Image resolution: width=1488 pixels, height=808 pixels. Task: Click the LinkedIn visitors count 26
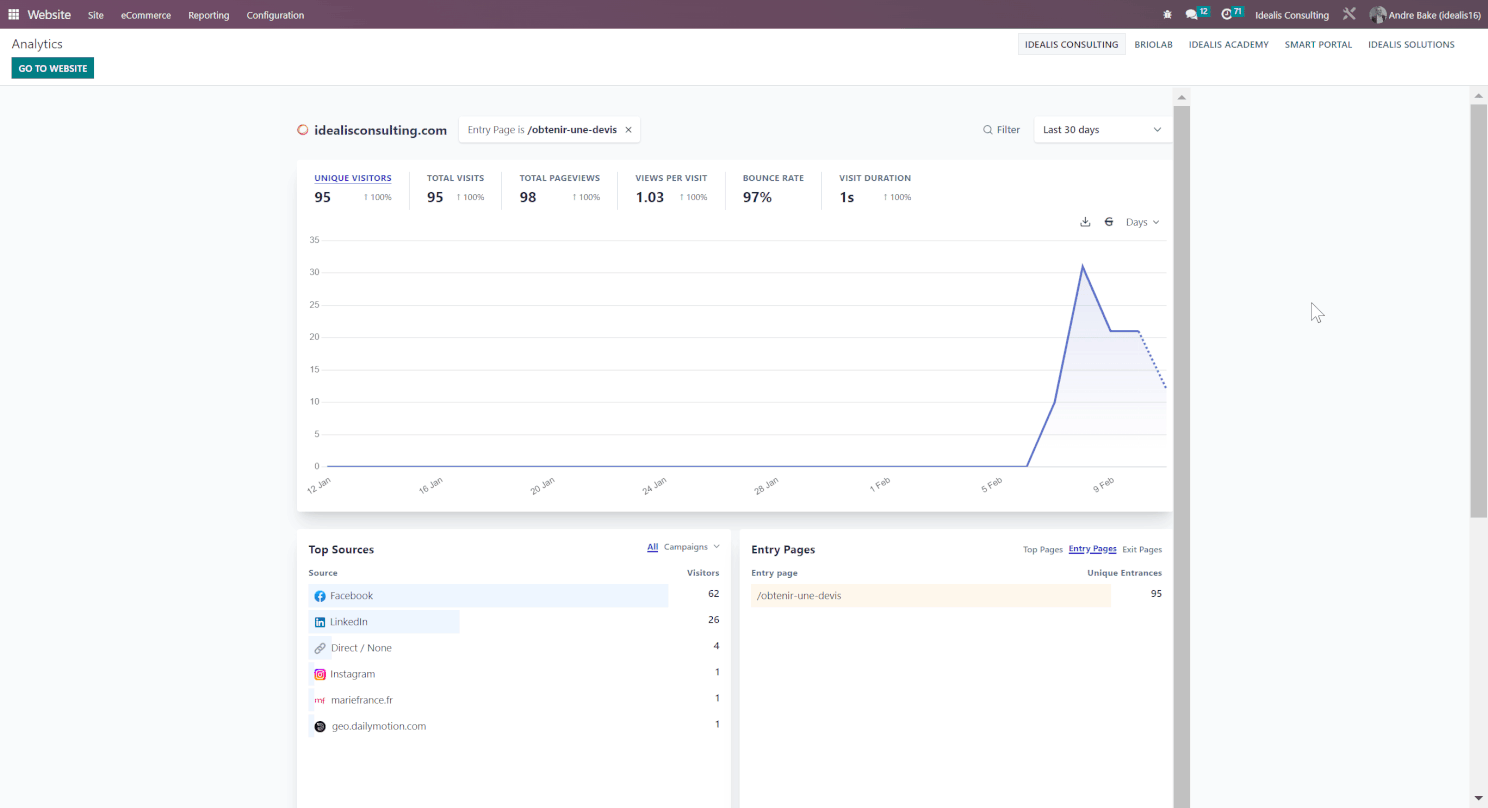tap(713, 620)
